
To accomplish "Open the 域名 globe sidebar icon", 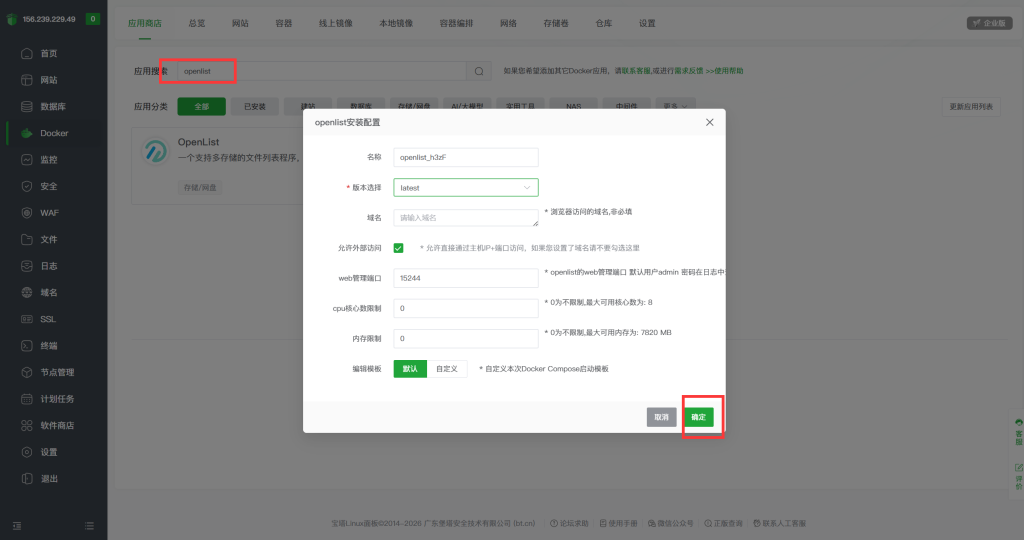I will tap(27, 293).
